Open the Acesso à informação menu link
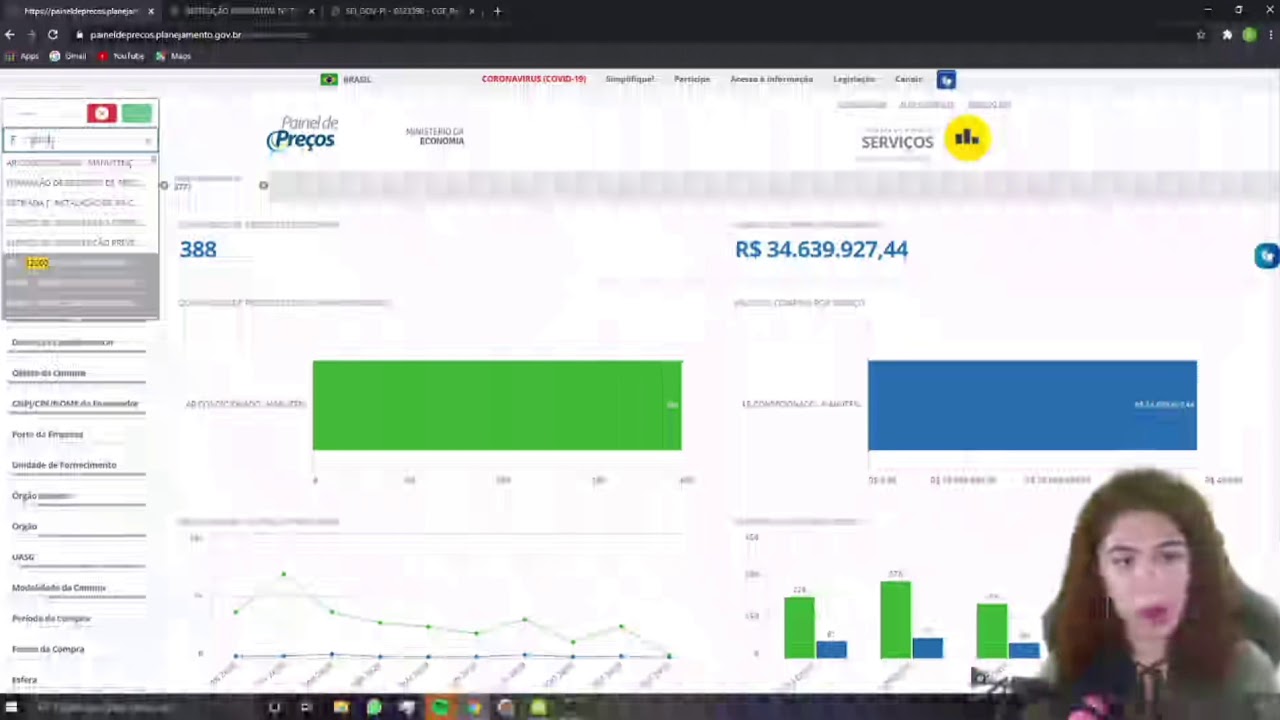The width and height of the screenshot is (1280, 720). 771,79
